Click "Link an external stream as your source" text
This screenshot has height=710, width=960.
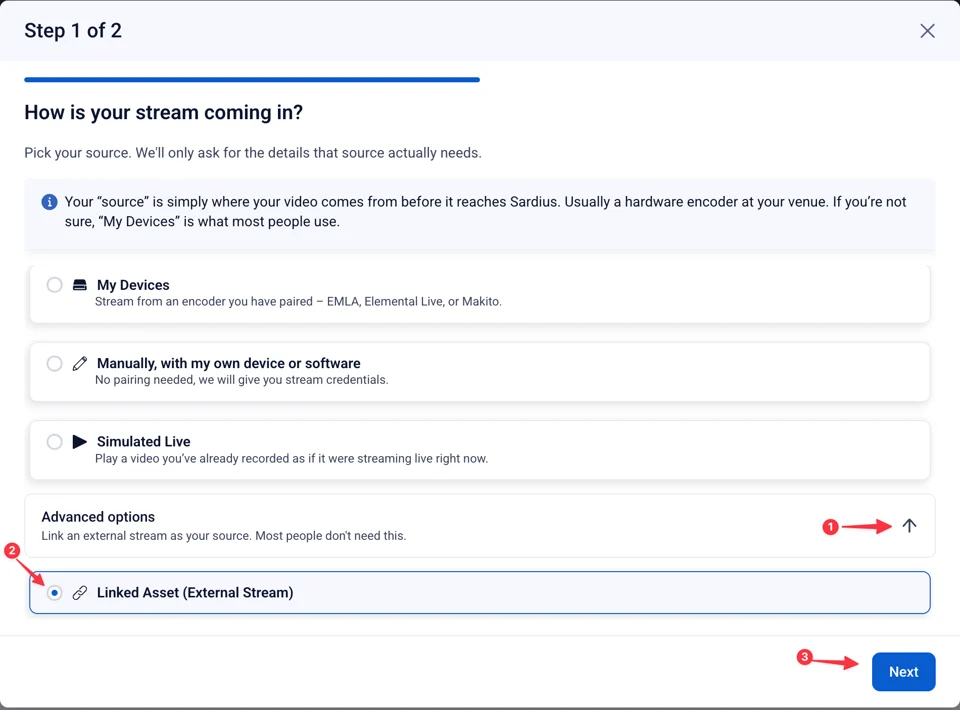(x=223, y=536)
